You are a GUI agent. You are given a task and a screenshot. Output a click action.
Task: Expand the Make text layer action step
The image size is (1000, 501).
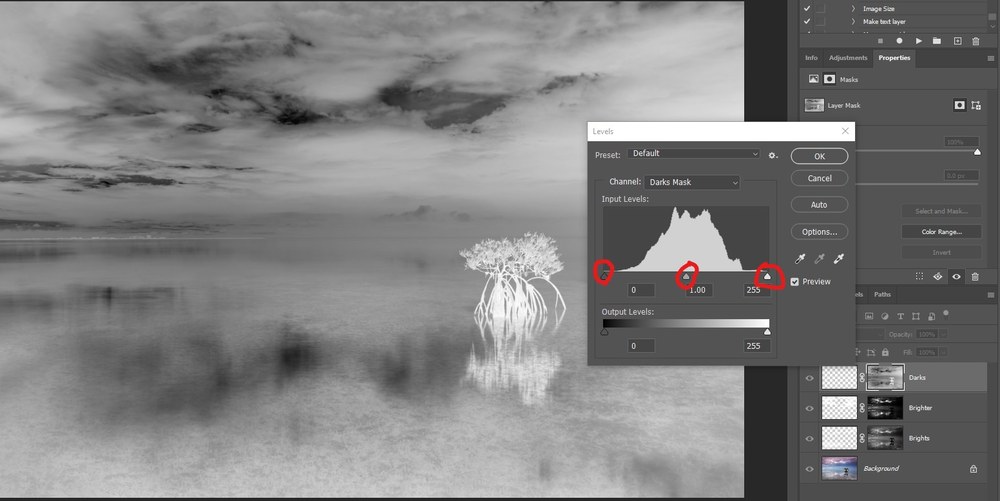[853, 22]
